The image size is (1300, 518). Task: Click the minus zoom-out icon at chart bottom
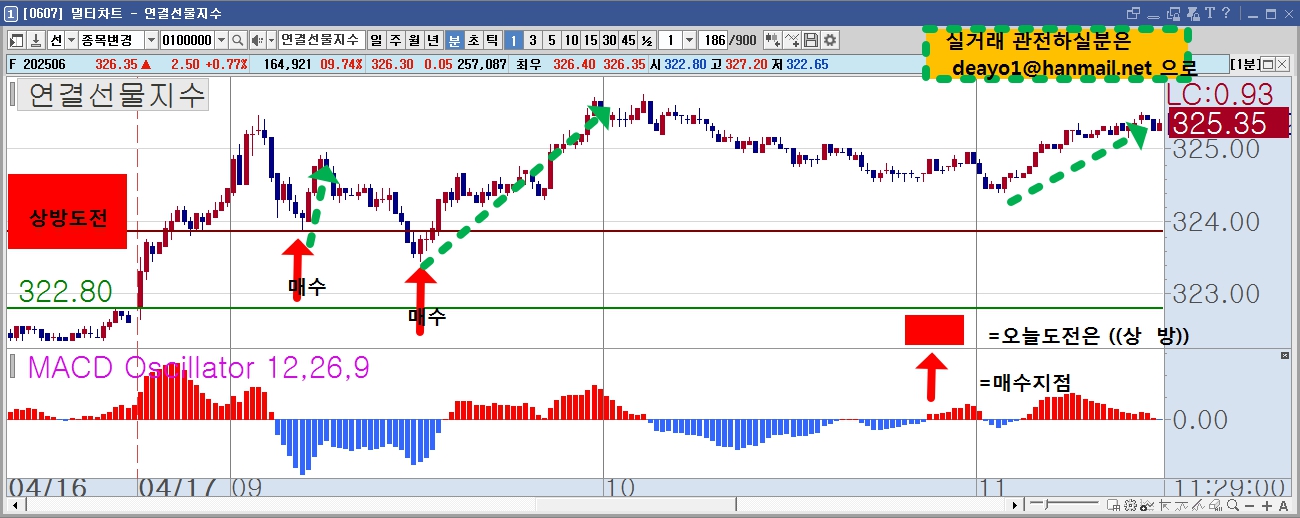point(1249,506)
